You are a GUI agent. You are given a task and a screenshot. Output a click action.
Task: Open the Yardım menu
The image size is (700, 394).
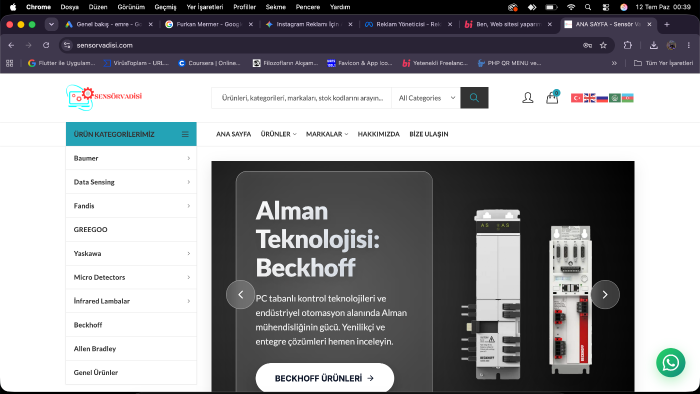pos(340,7)
